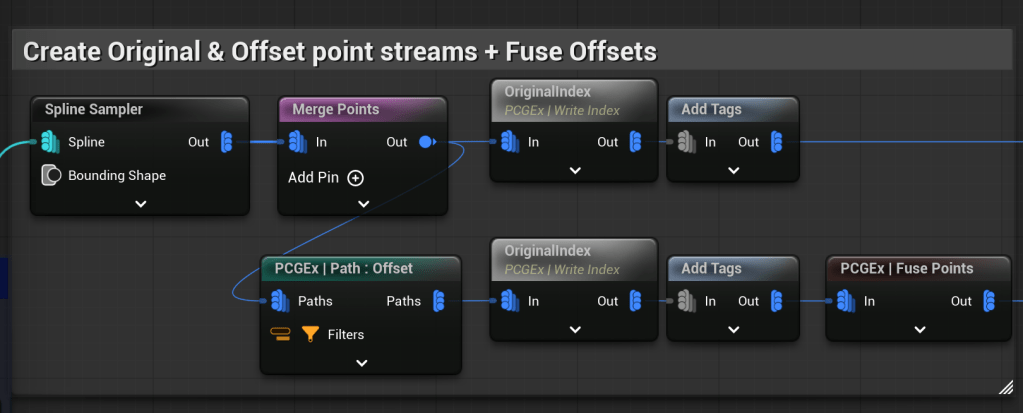Image resolution: width=1023 pixels, height=413 pixels.
Task: Expand the PCGEx Fuse Points node chevron
Action: coord(918,329)
